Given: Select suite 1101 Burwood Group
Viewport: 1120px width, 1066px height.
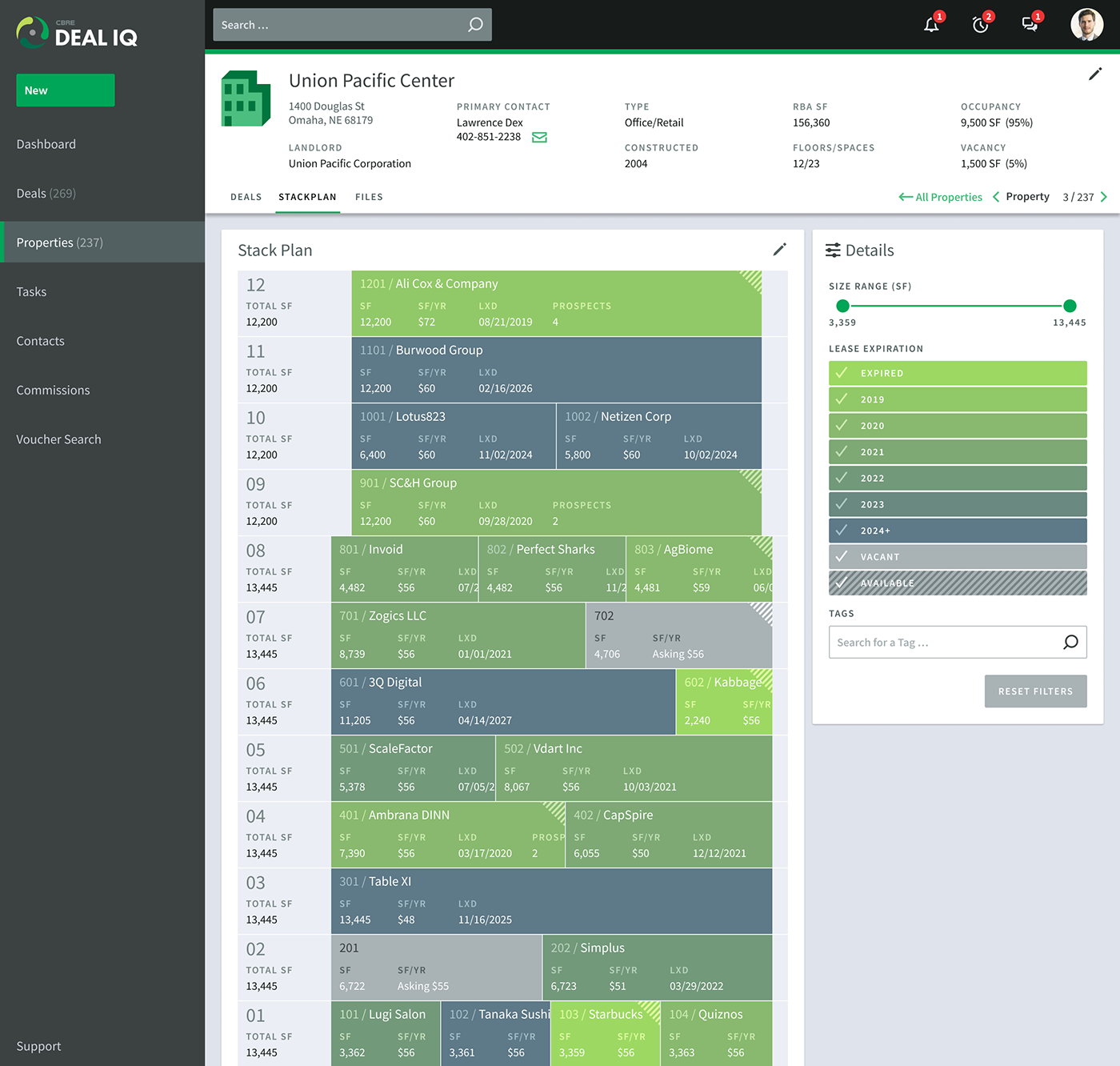Looking at the screenshot, I should 556,370.
